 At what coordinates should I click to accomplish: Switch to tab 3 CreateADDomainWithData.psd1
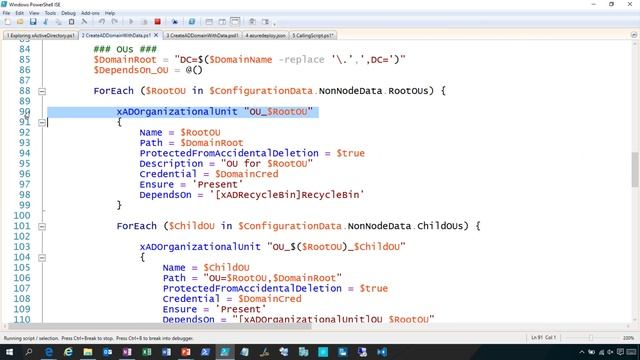point(202,36)
